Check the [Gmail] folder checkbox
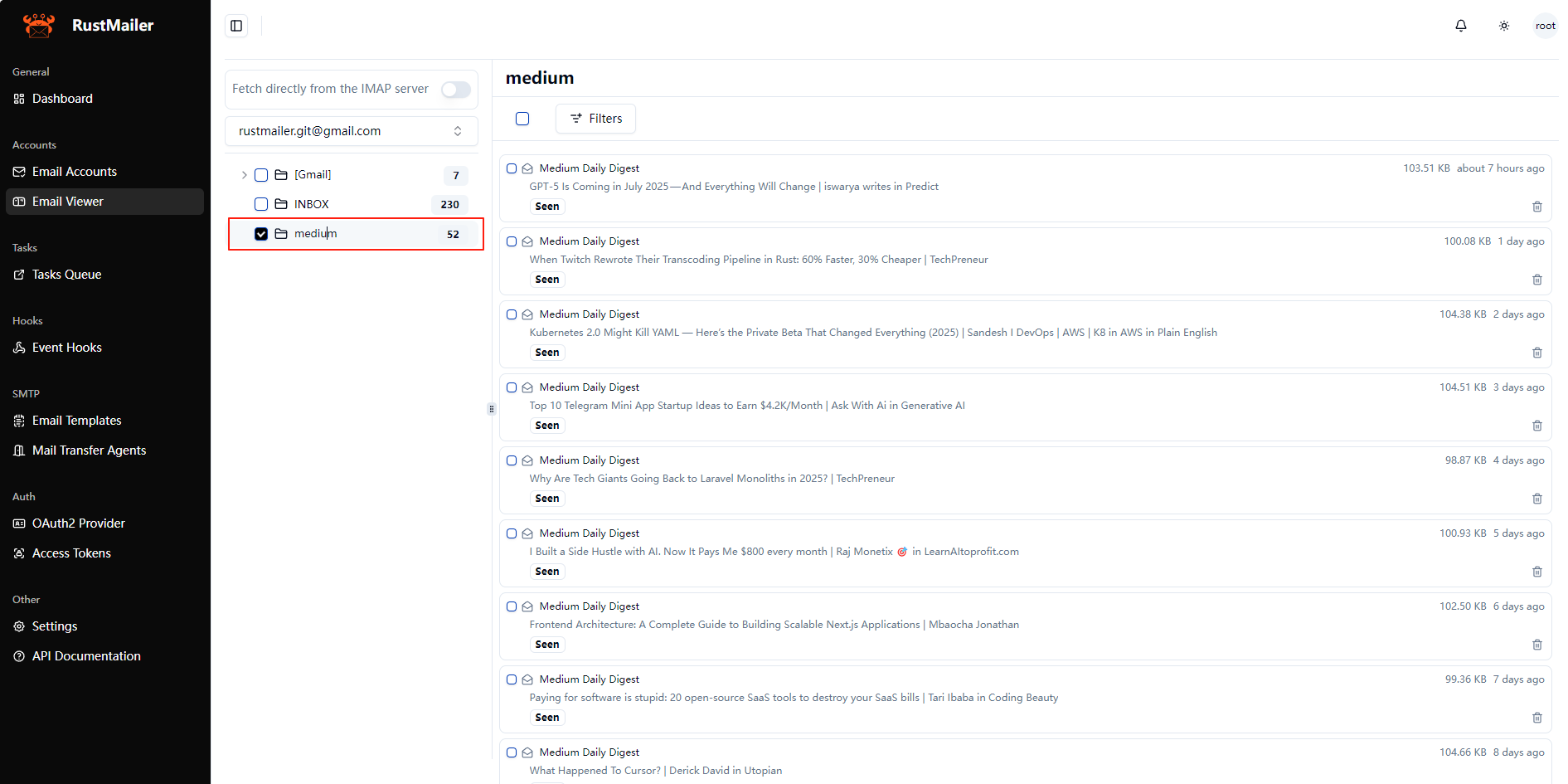 pyautogui.click(x=261, y=175)
